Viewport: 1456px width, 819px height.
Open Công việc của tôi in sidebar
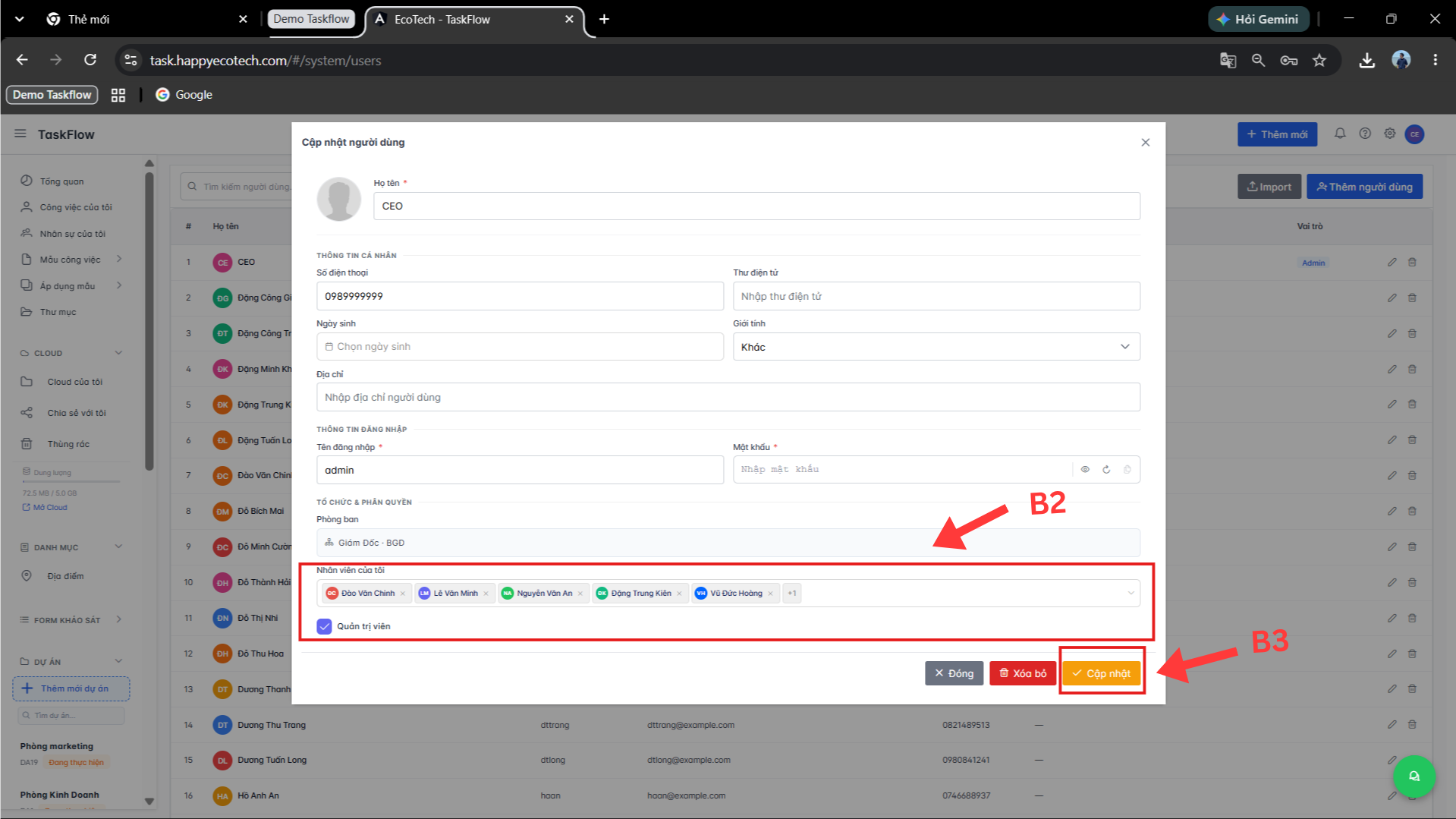(x=75, y=207)
